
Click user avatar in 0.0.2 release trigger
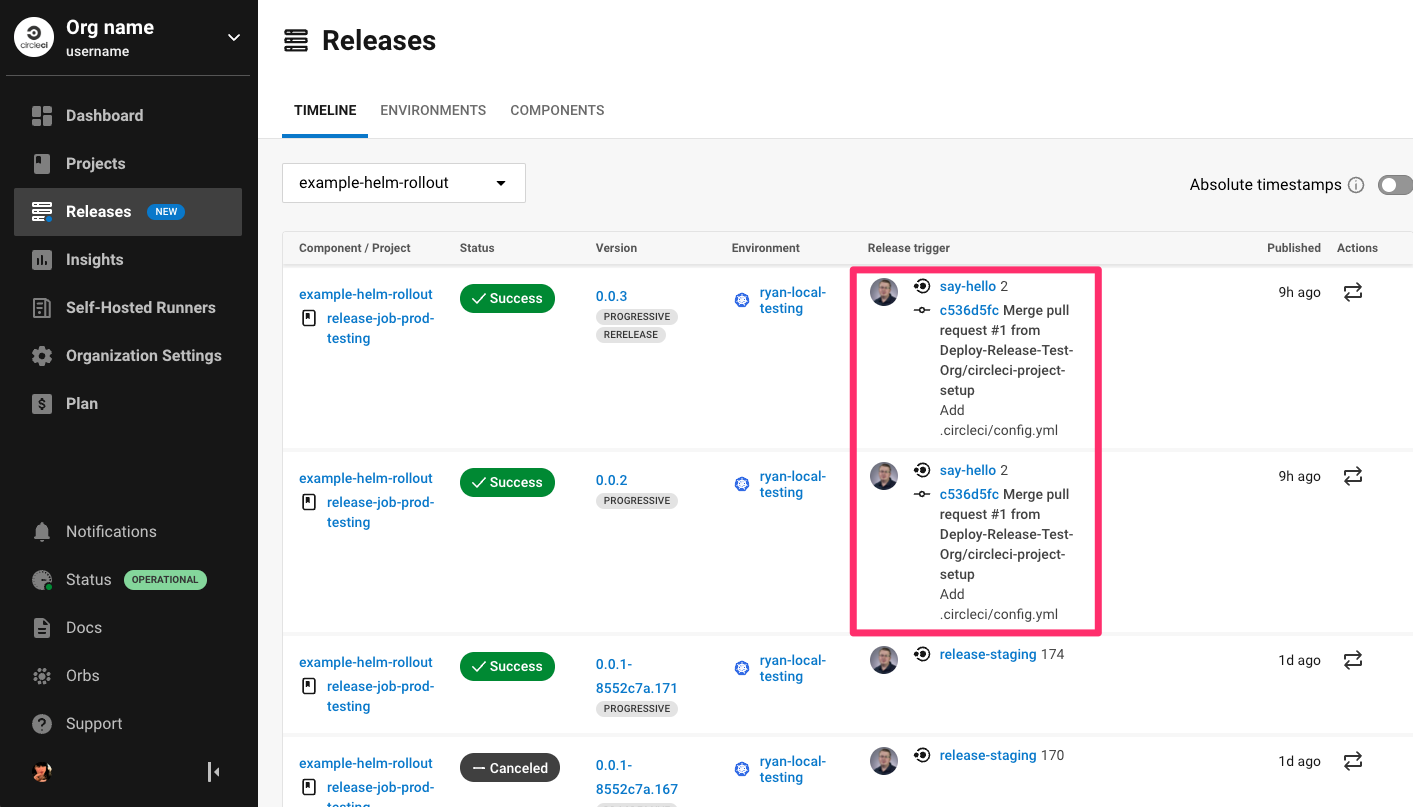884,476
